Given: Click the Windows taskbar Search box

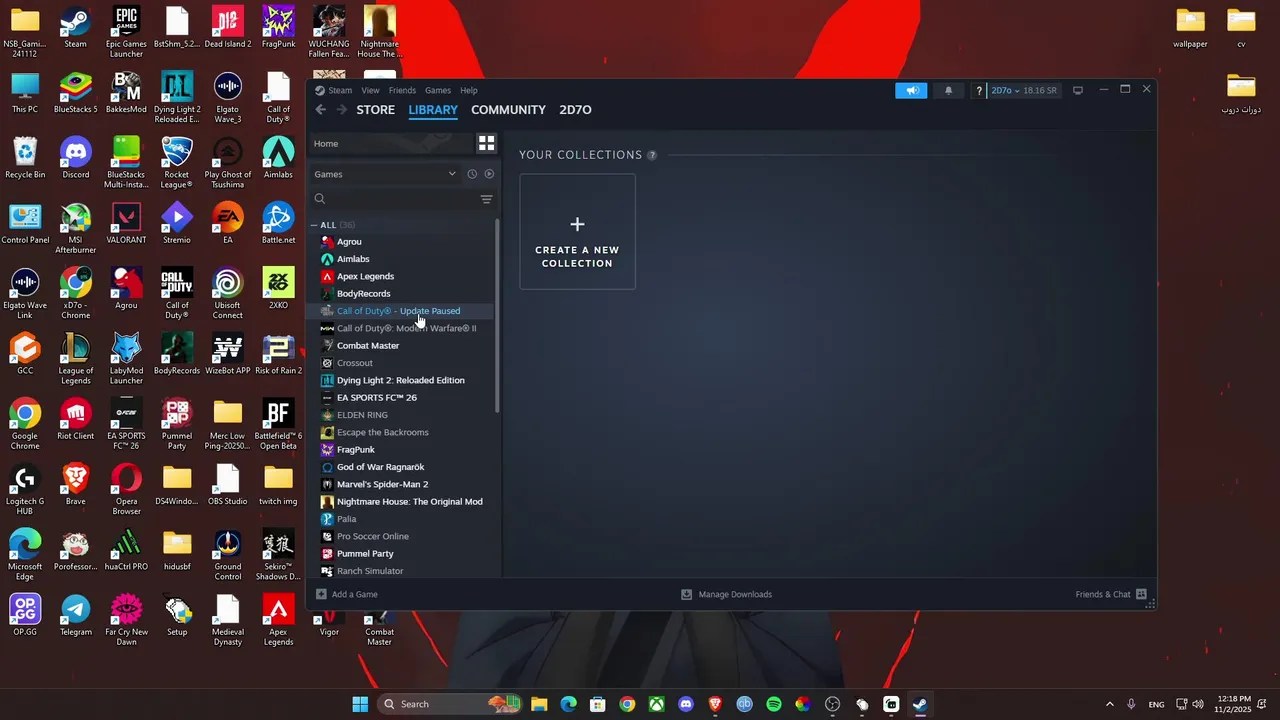Looking at the screenshot, I should (448, 704).
